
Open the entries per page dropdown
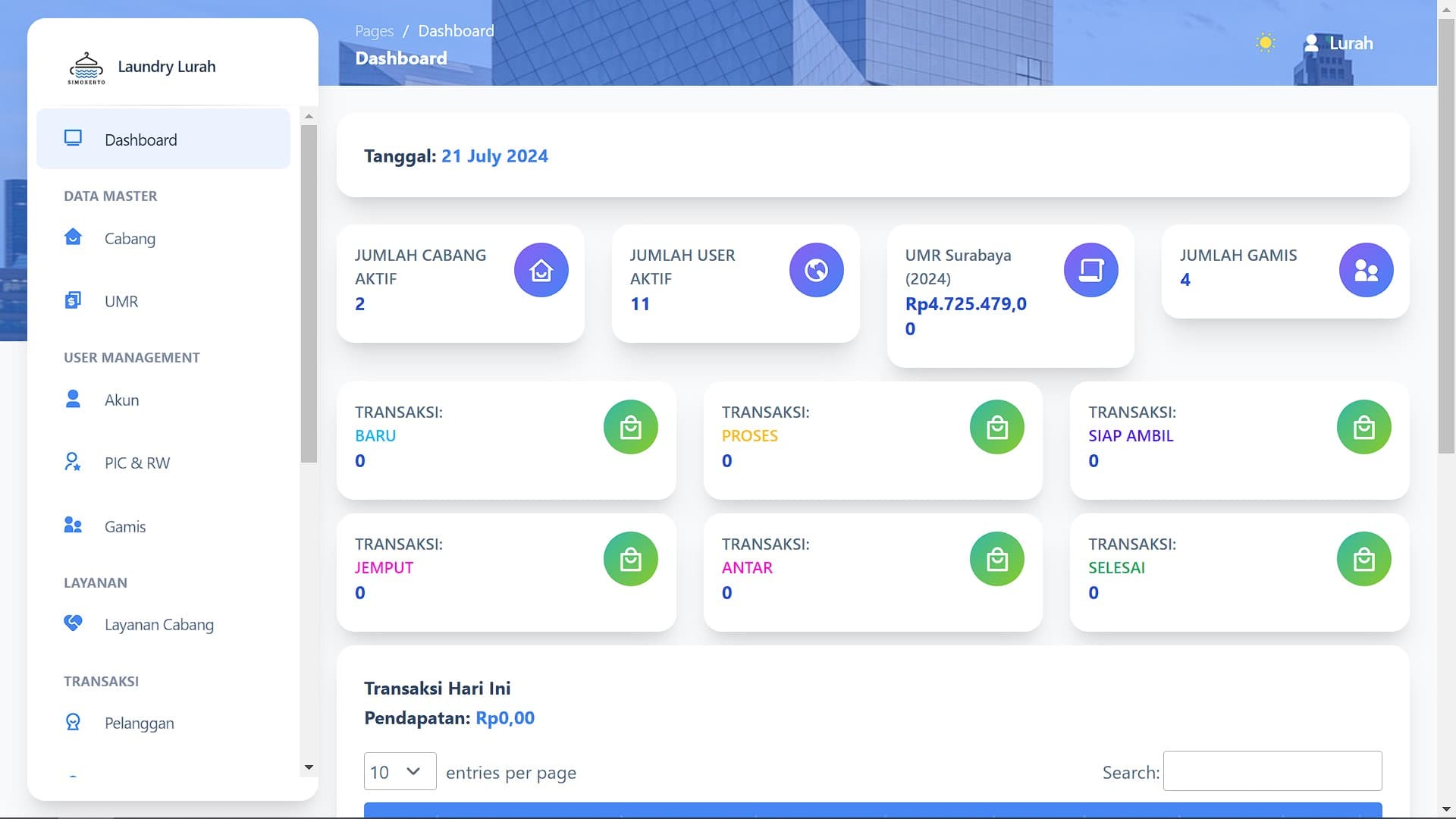pos(400,771)
